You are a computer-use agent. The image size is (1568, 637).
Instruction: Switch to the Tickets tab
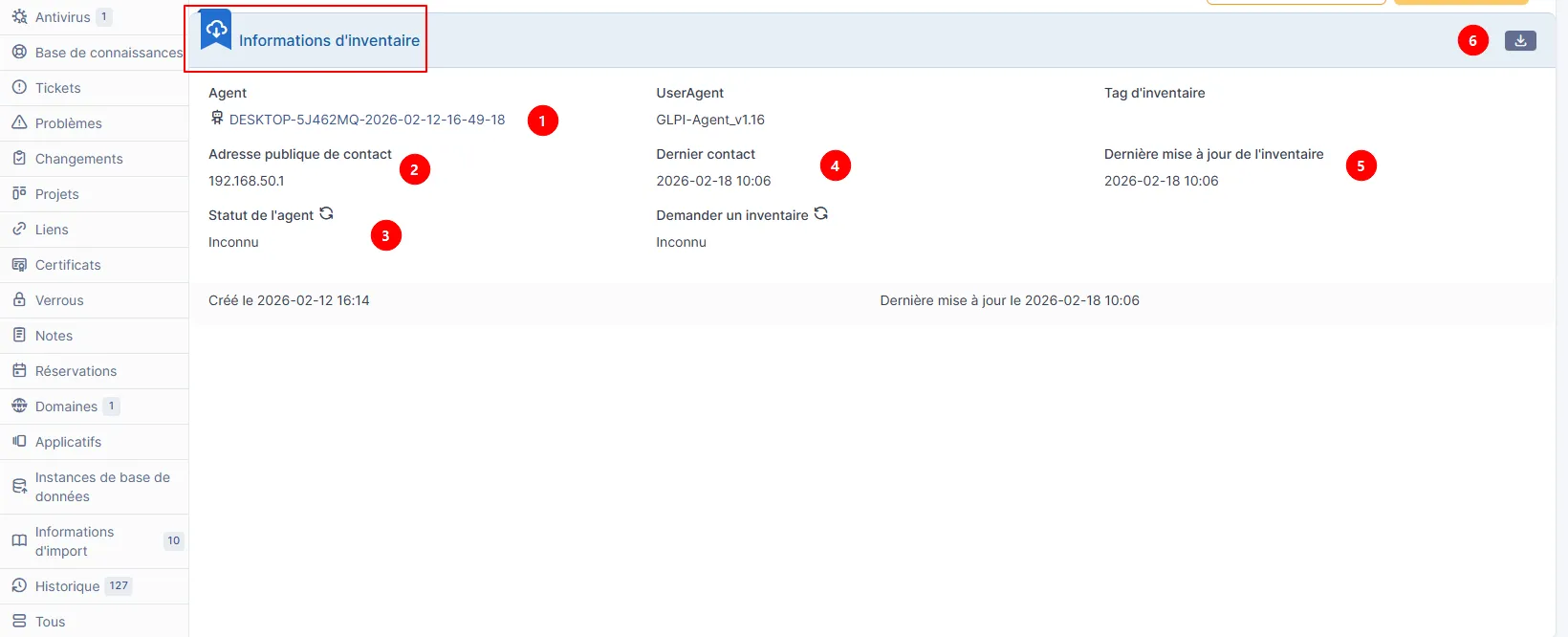94,88
